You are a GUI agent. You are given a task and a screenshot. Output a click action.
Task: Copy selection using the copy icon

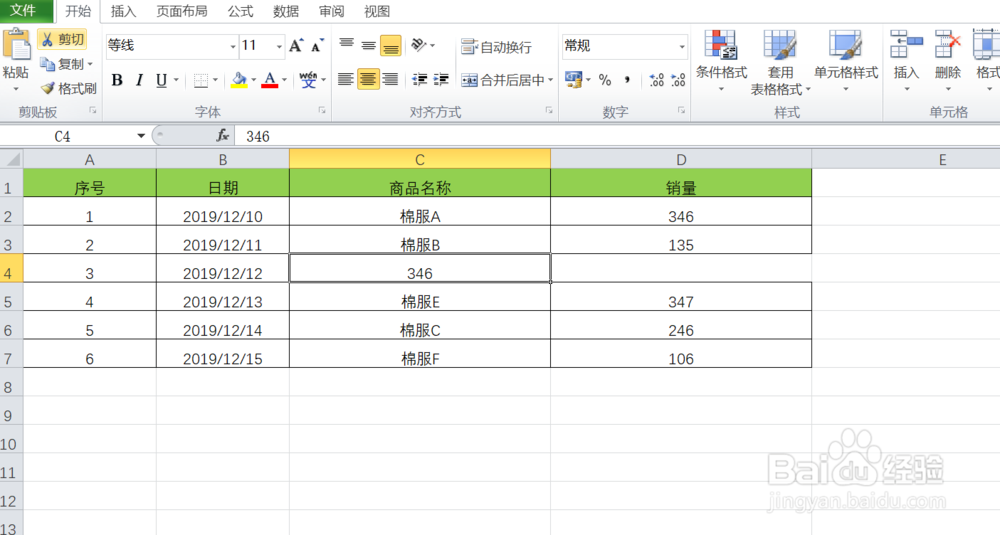pos(47,64)
